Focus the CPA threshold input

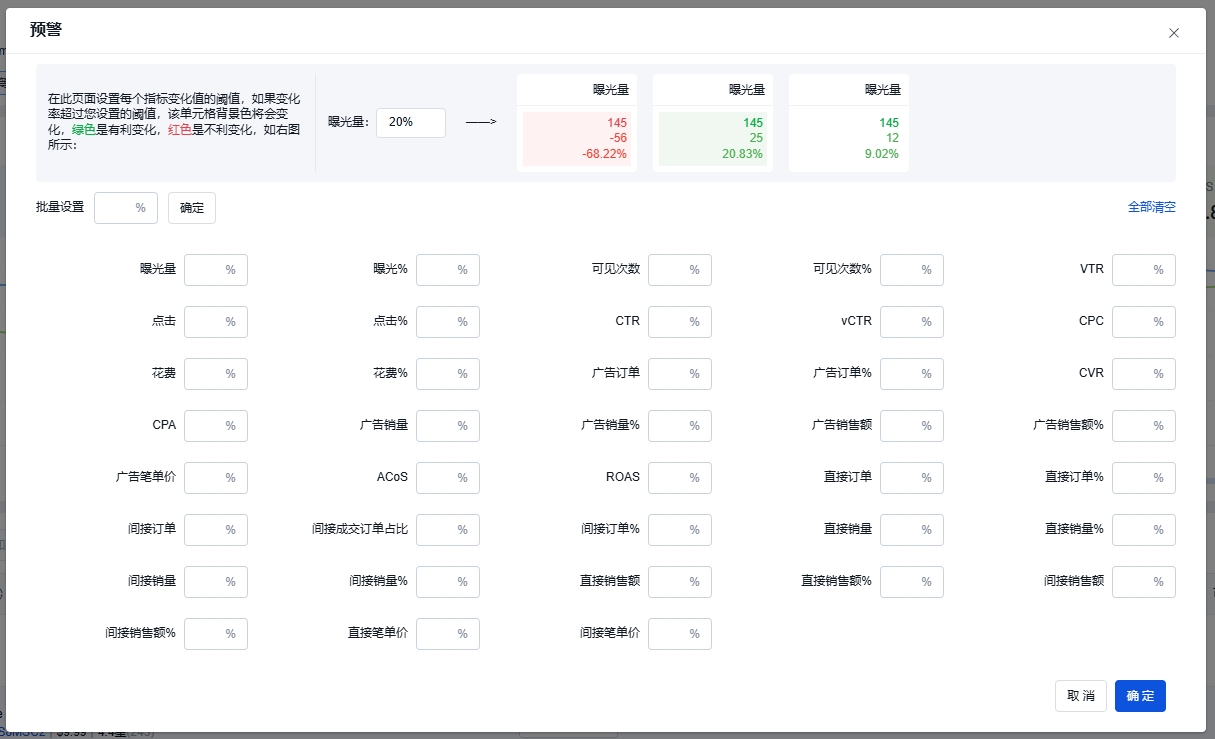(210, 426)
